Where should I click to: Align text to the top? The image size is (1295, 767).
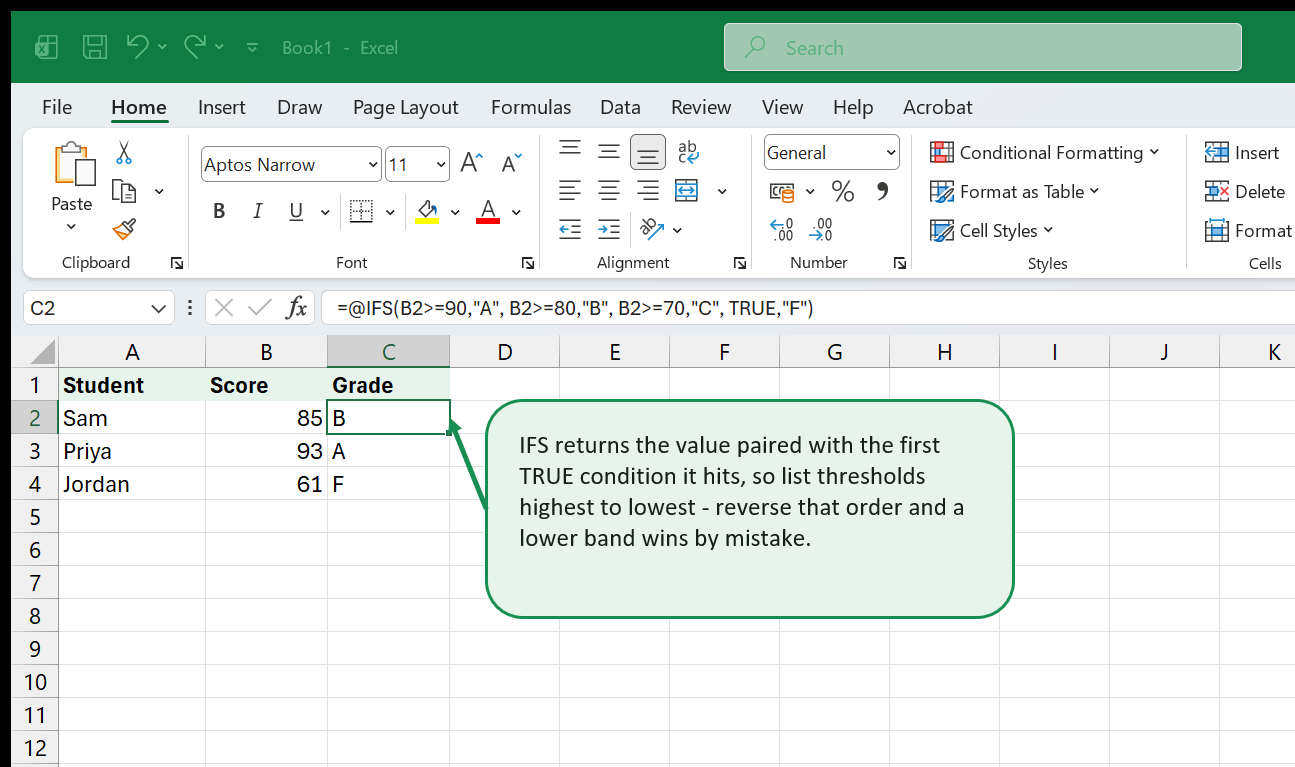[x=570, y=151]
